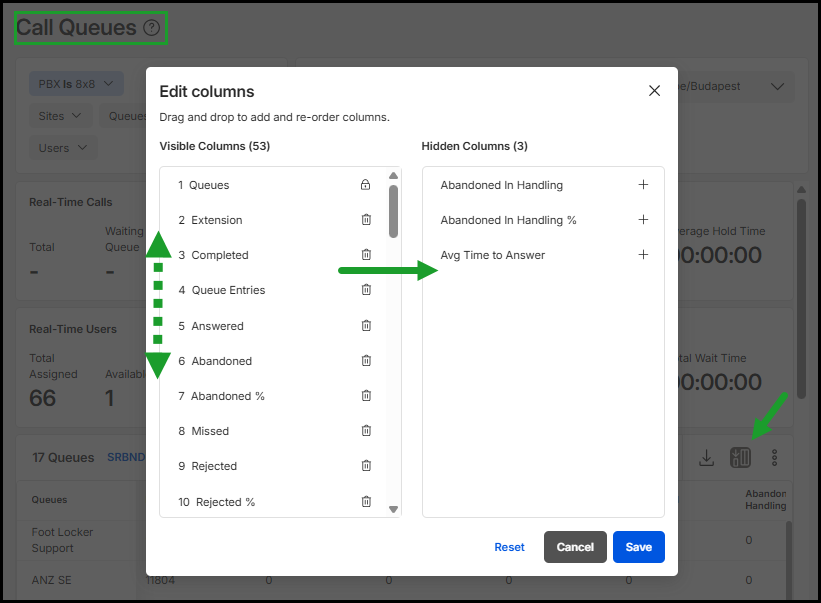Select the 5 Answered column row
The height and width of the screenshot is (603, 821).
[x=274, y=326]
